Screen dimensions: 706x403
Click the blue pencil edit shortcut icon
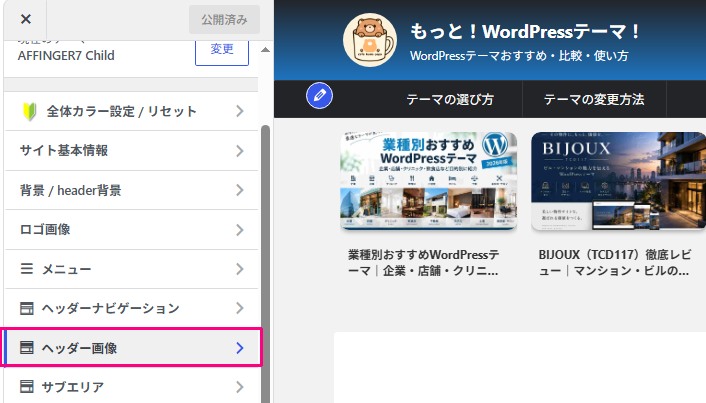(319, 95)
